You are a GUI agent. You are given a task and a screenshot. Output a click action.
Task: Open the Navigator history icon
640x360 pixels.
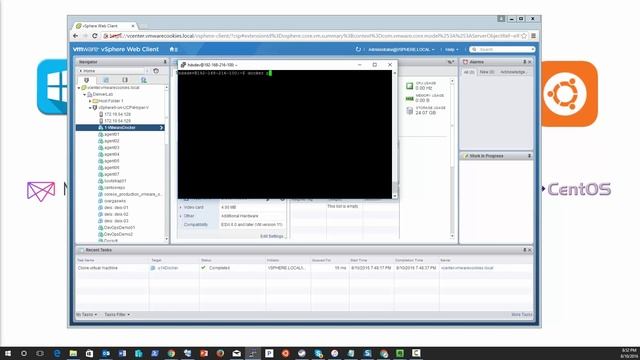(x=156, y=71)
